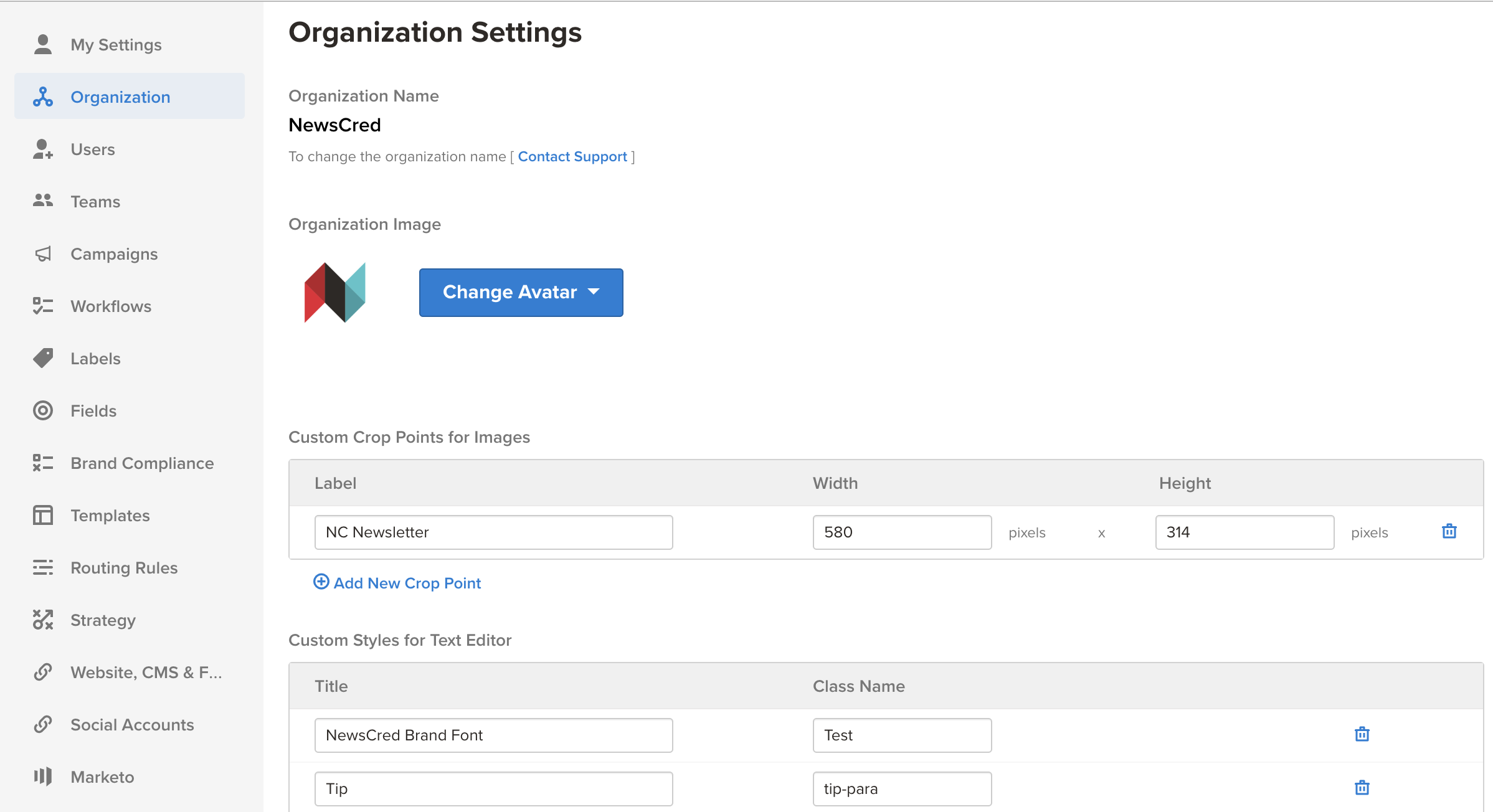
Task: Click the Brand Compliance icon
Action: coord(43,463)
